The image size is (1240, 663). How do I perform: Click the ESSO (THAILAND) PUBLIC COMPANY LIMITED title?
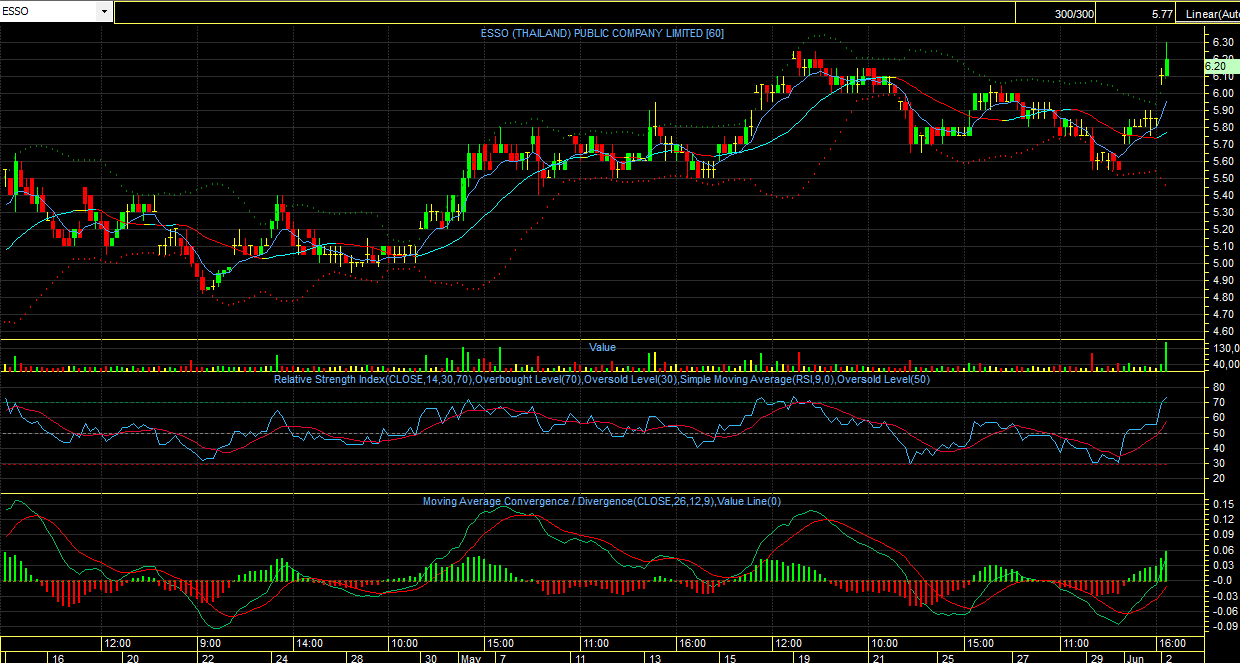tap(602, 33)
